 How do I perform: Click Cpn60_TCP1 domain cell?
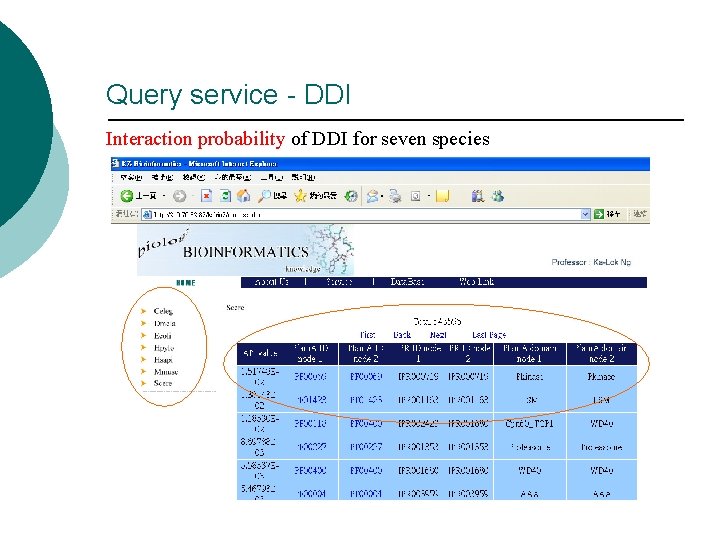pos(529,423)
